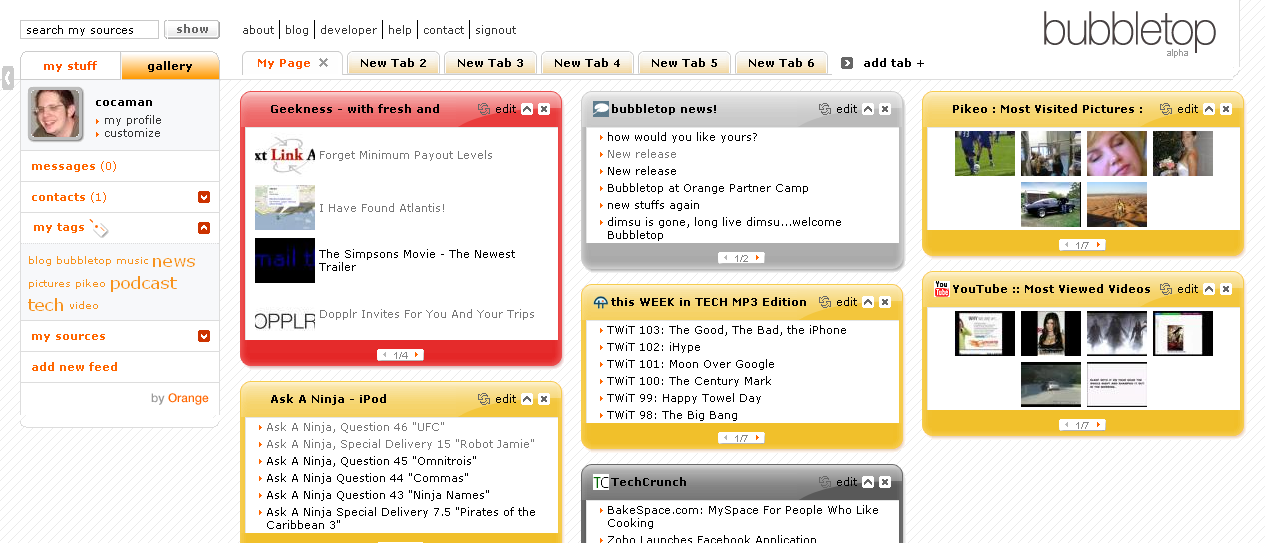Click the tag icon next to my tags
The width and height of the screenshot is (1265, 543).
[x=98, y=228]
